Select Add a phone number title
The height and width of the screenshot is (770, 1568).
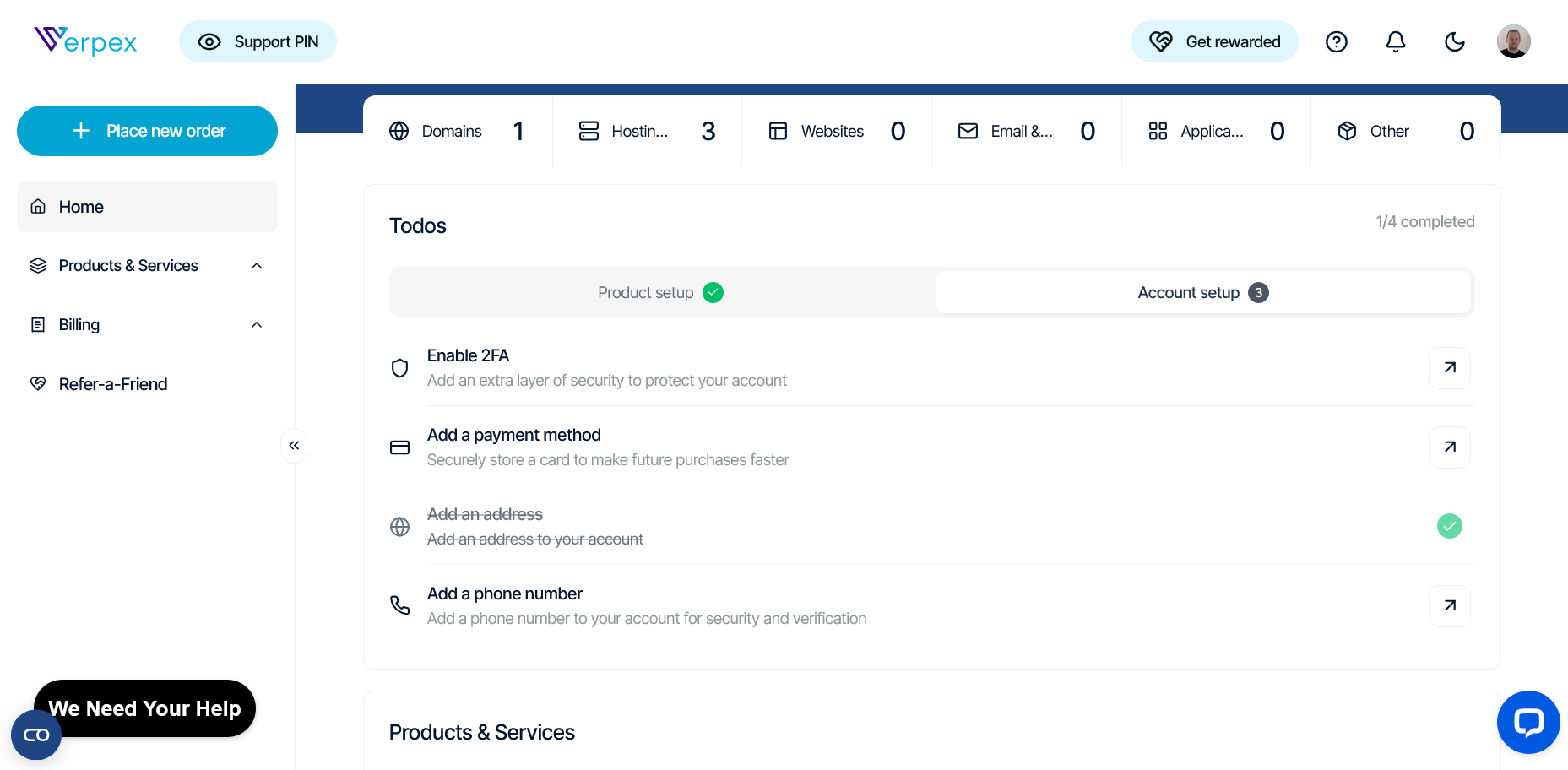pos(505,594)
